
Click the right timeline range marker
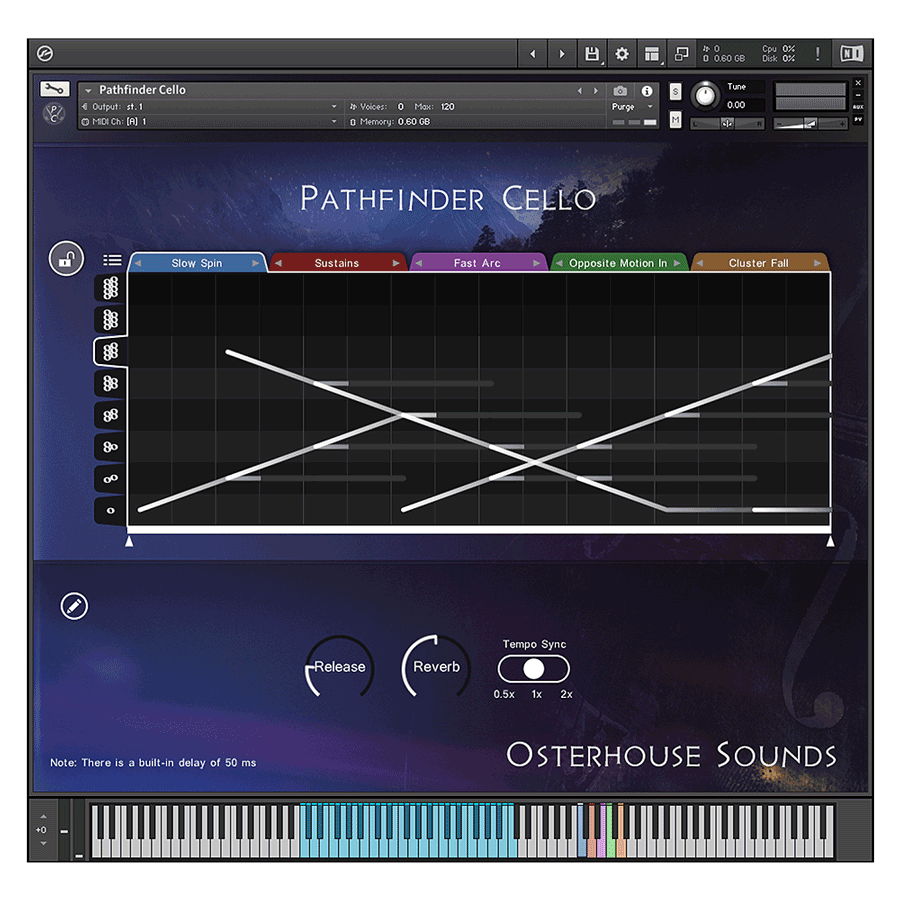tap(830, 541)
